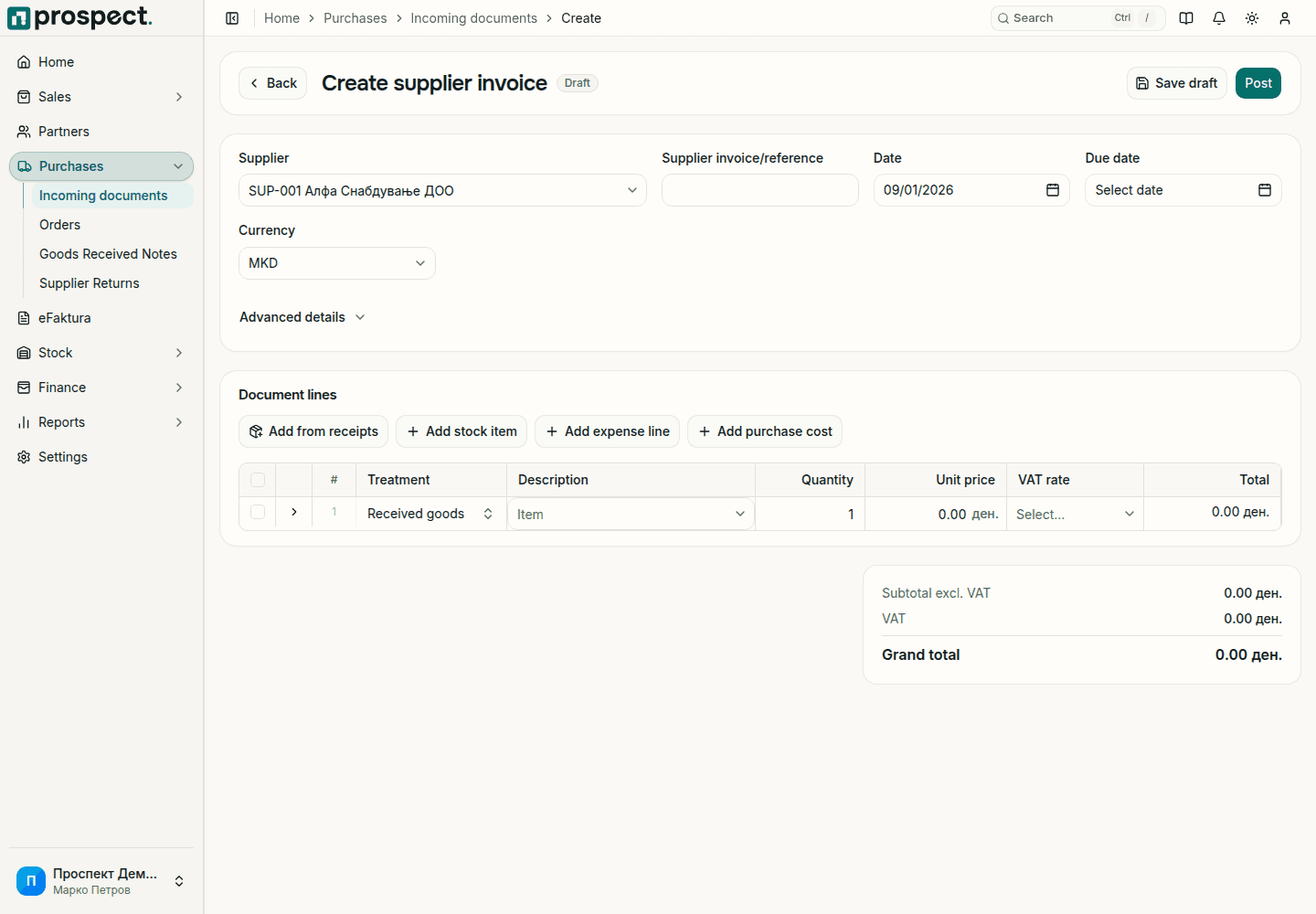The height and width of the screenshot is (914, 1316).
Task: Click Add from receipts button
Action: click(313, 431)
